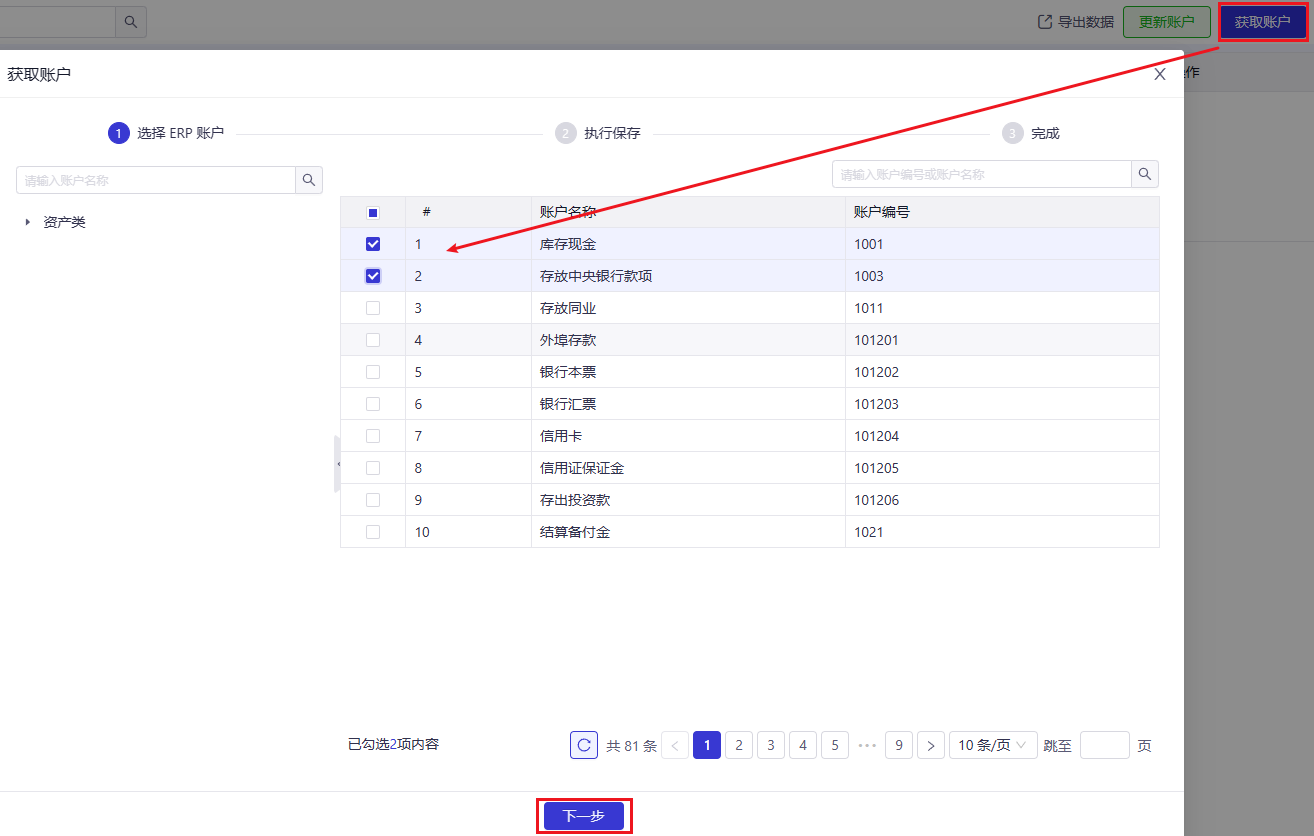Focus the 请输入账户名称 search field
This screenshot has width=1314, height=836.
(156, 180)
